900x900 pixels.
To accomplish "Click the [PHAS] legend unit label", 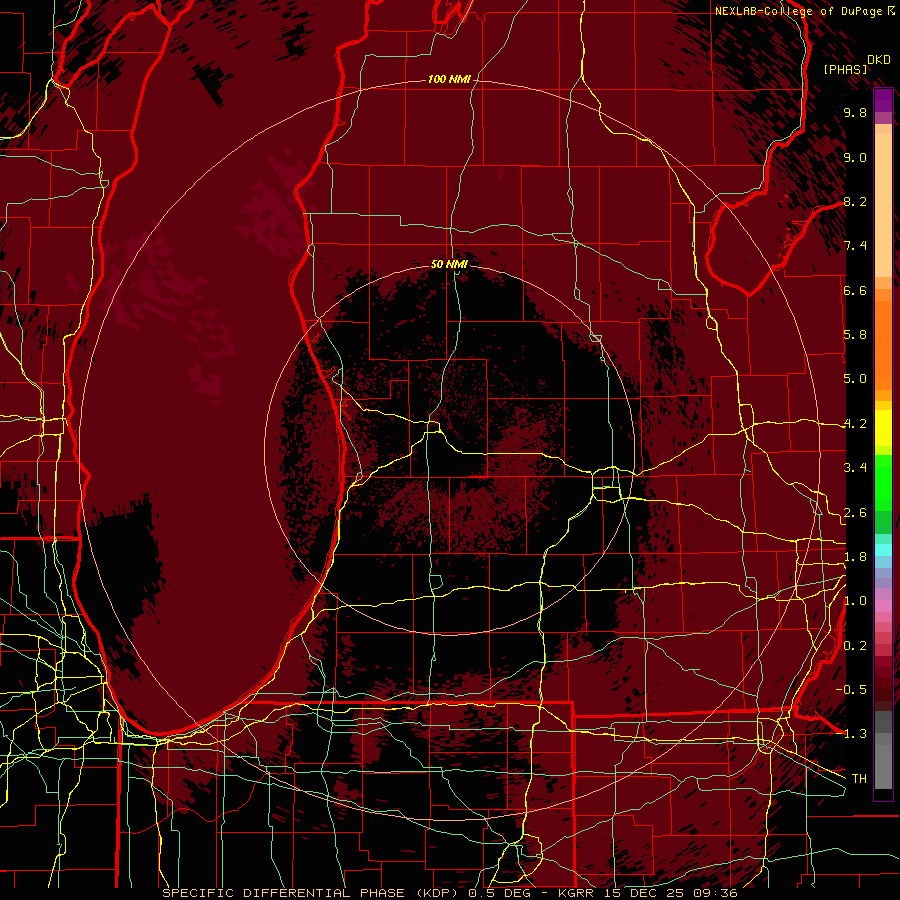I will [845, 69].
